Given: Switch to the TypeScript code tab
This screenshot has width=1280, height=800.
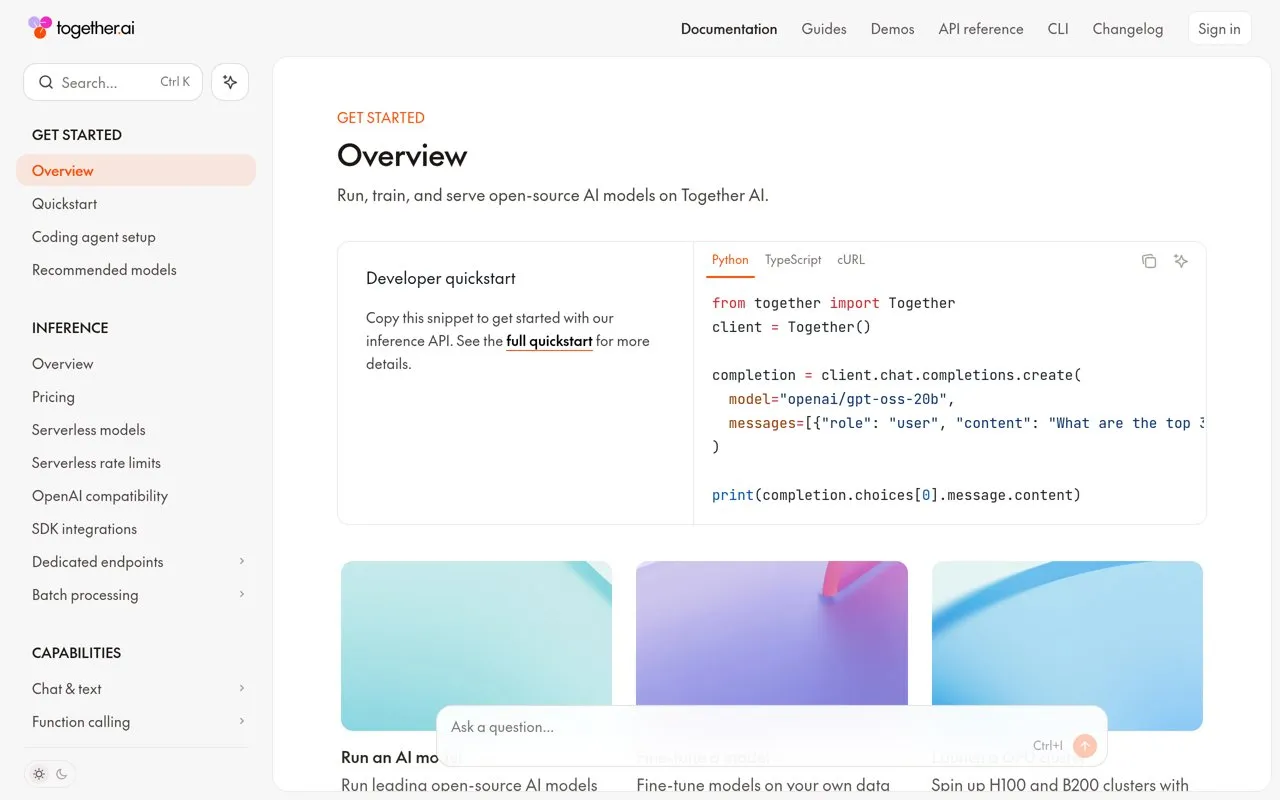Looking at the screenshot, I should 793,260.
